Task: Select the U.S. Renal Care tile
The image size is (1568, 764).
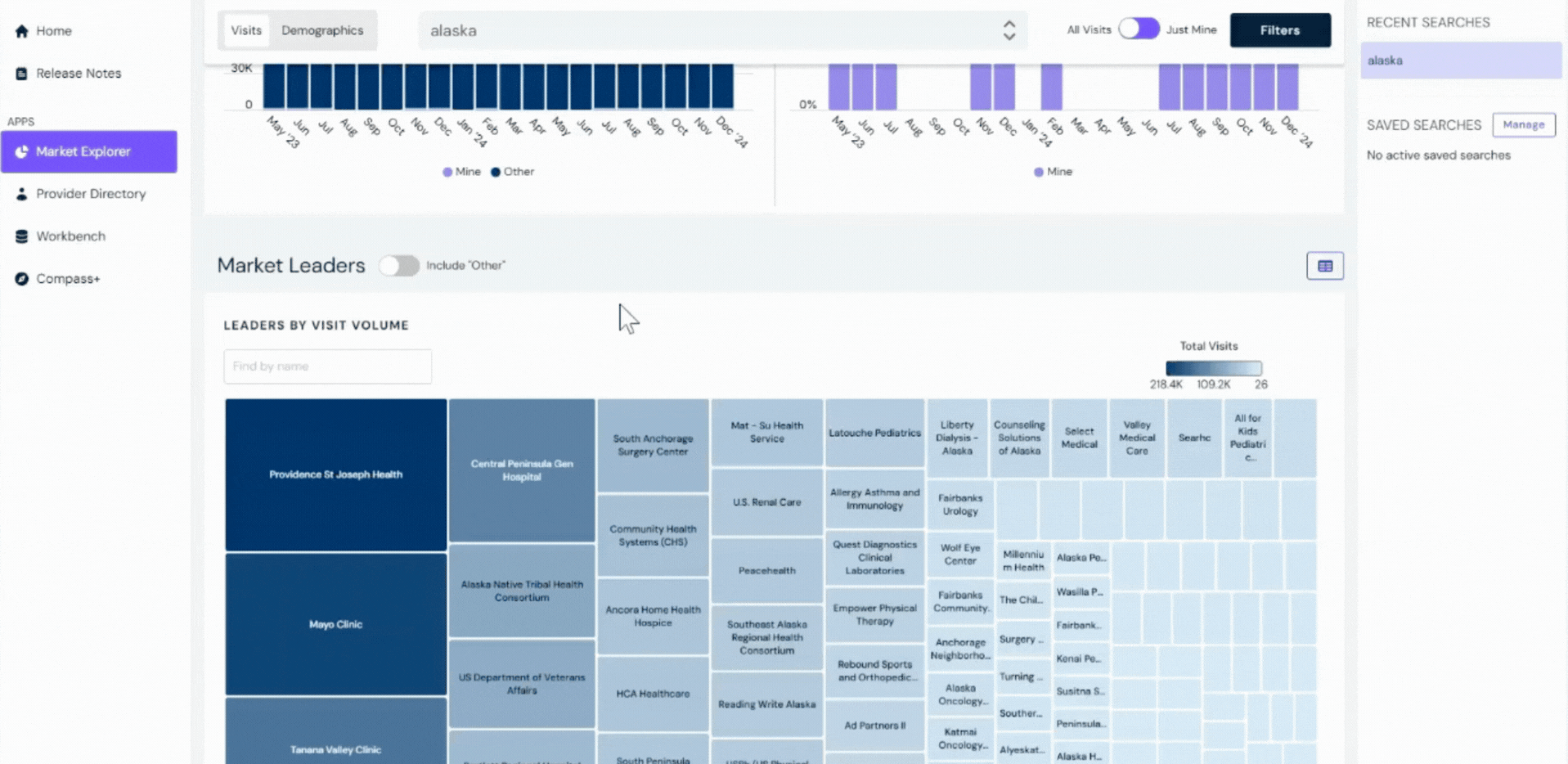Action: click(x=766, y=502)
